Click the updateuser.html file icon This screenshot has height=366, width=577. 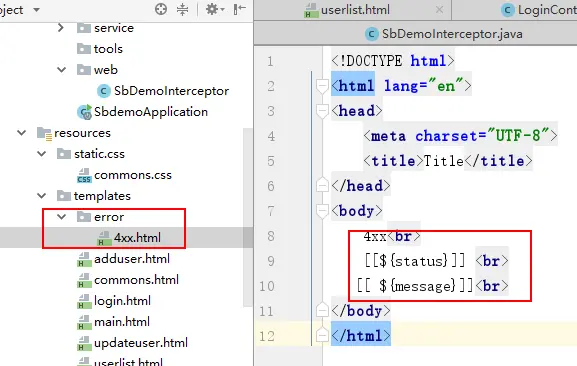point(84,343)
